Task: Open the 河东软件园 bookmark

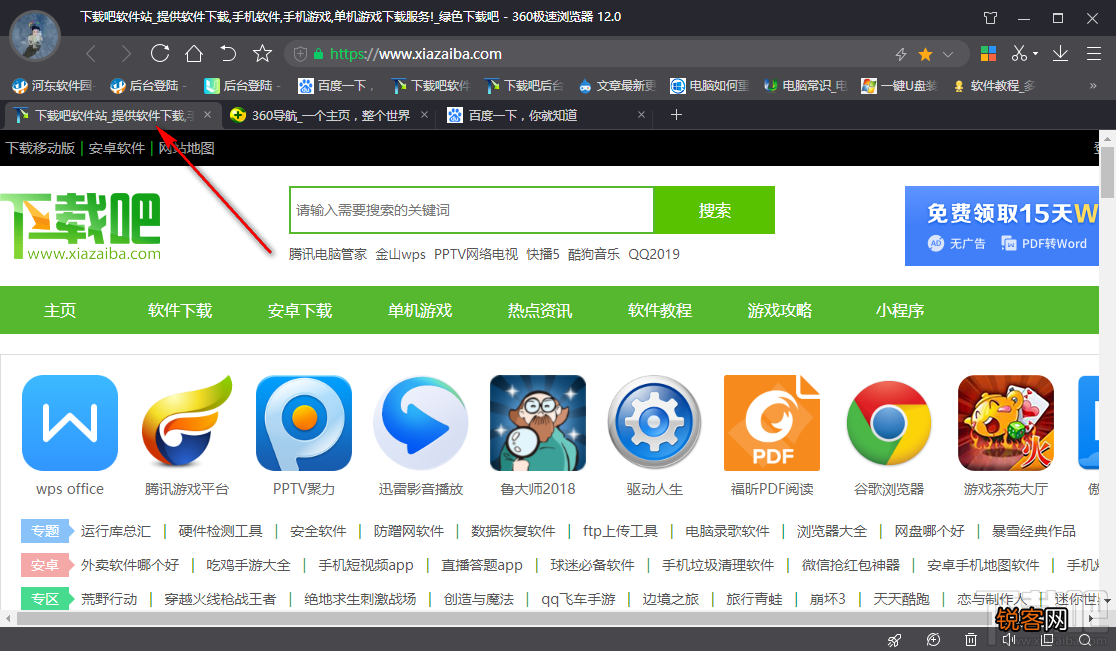Action: click(53, 85)
